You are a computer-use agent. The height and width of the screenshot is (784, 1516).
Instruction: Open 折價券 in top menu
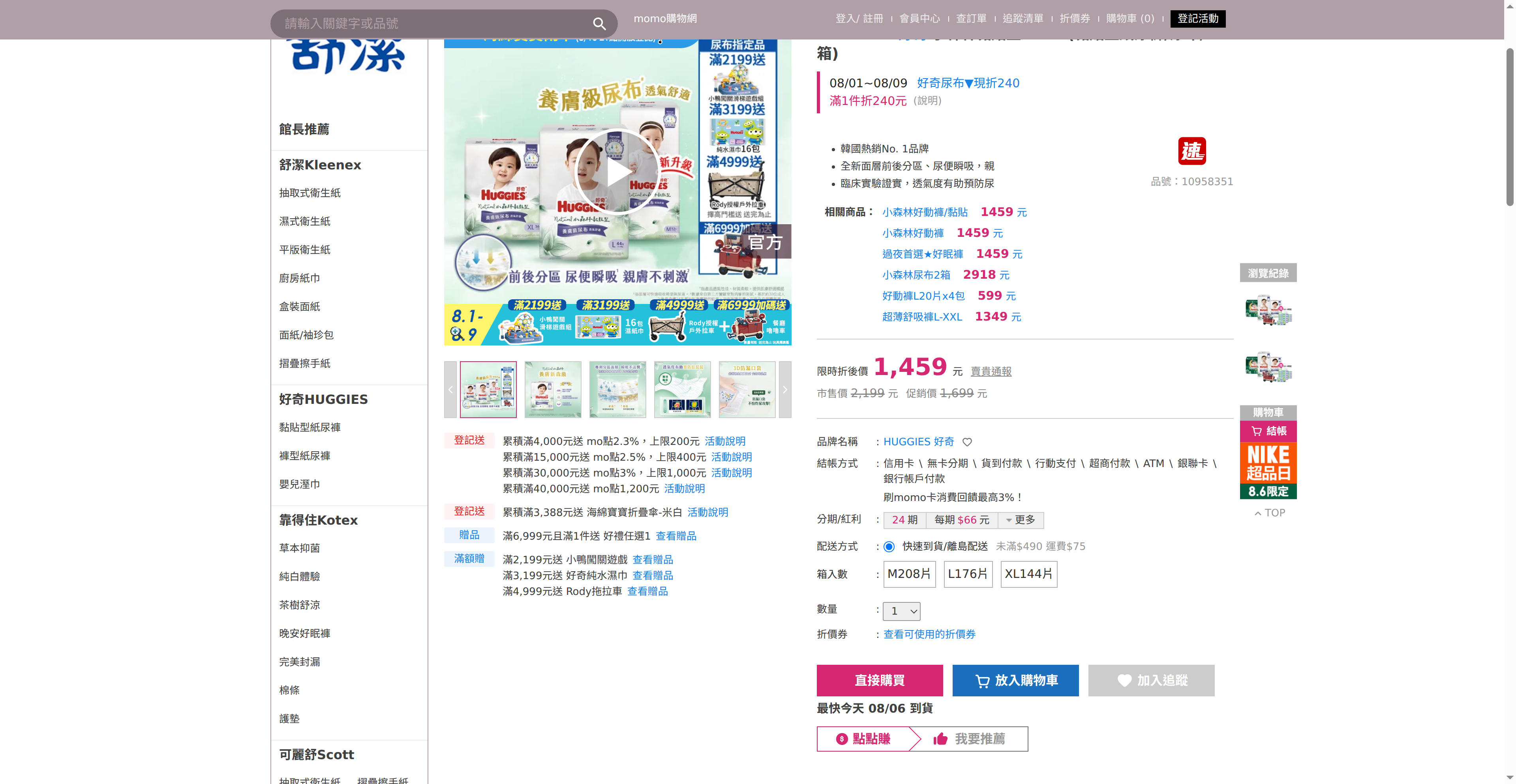(1075, 19)
